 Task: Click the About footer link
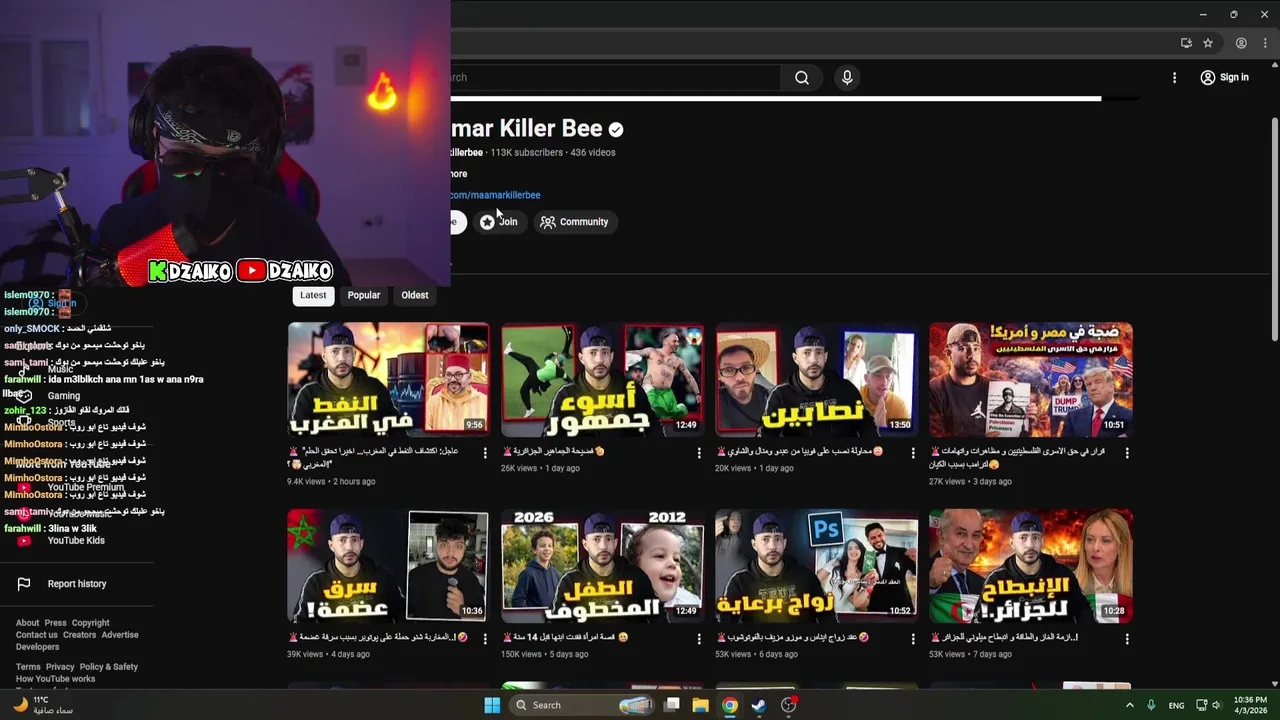point(27,623)
